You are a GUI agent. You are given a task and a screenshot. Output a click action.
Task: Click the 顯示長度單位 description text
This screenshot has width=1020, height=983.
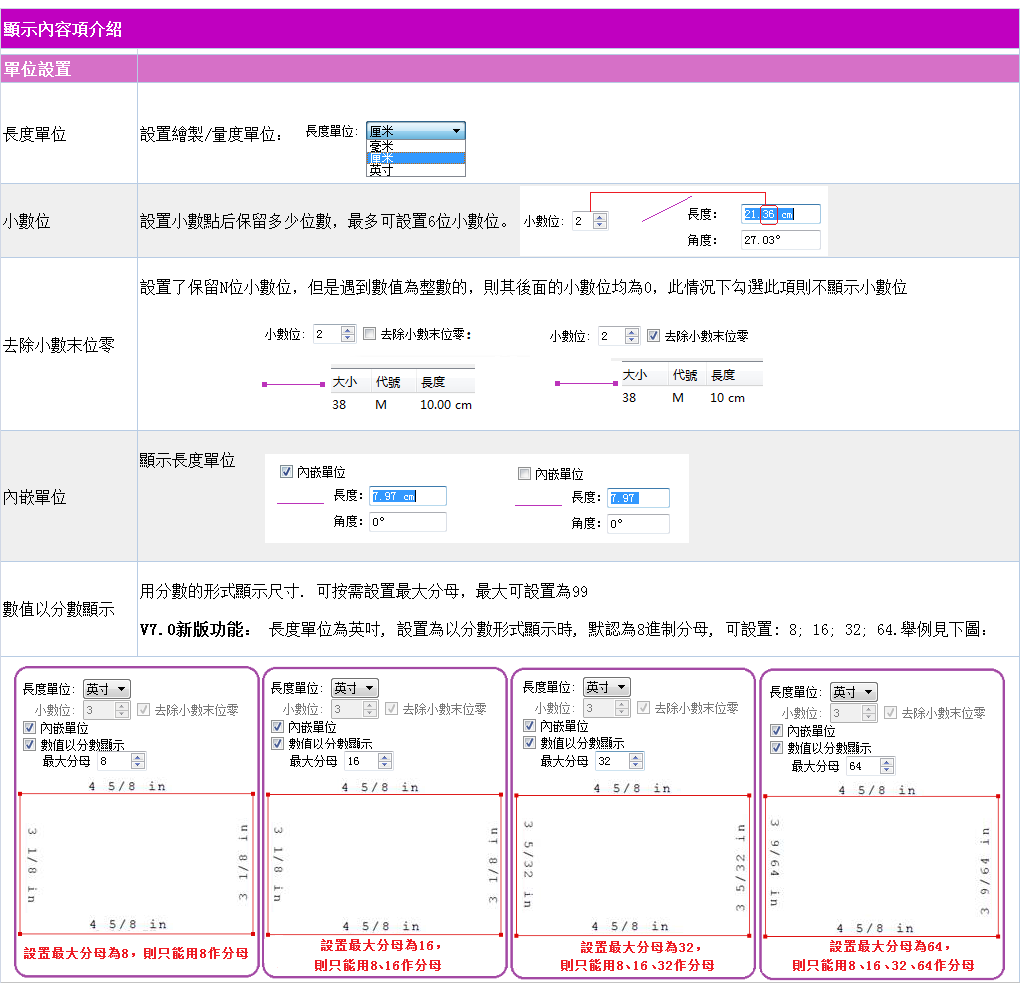(x=187, y=461)
